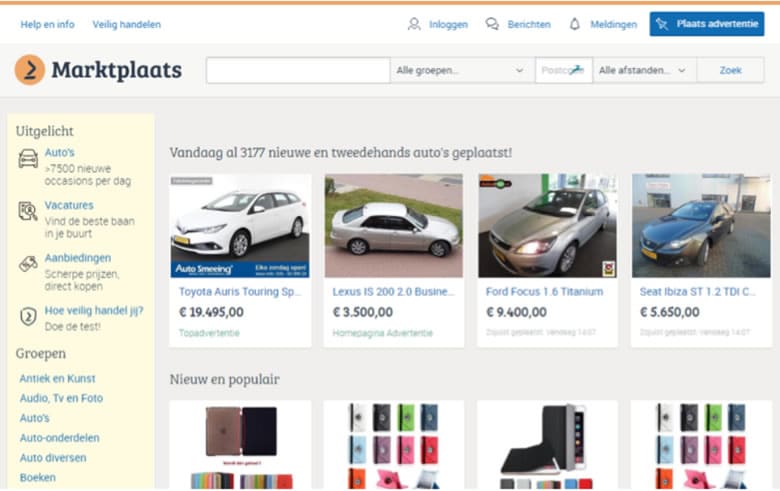This screenshot has height=491, width=780.
Task: Click Seat Ibiza ST 1.2 TDI title
Action: point(697,292)
